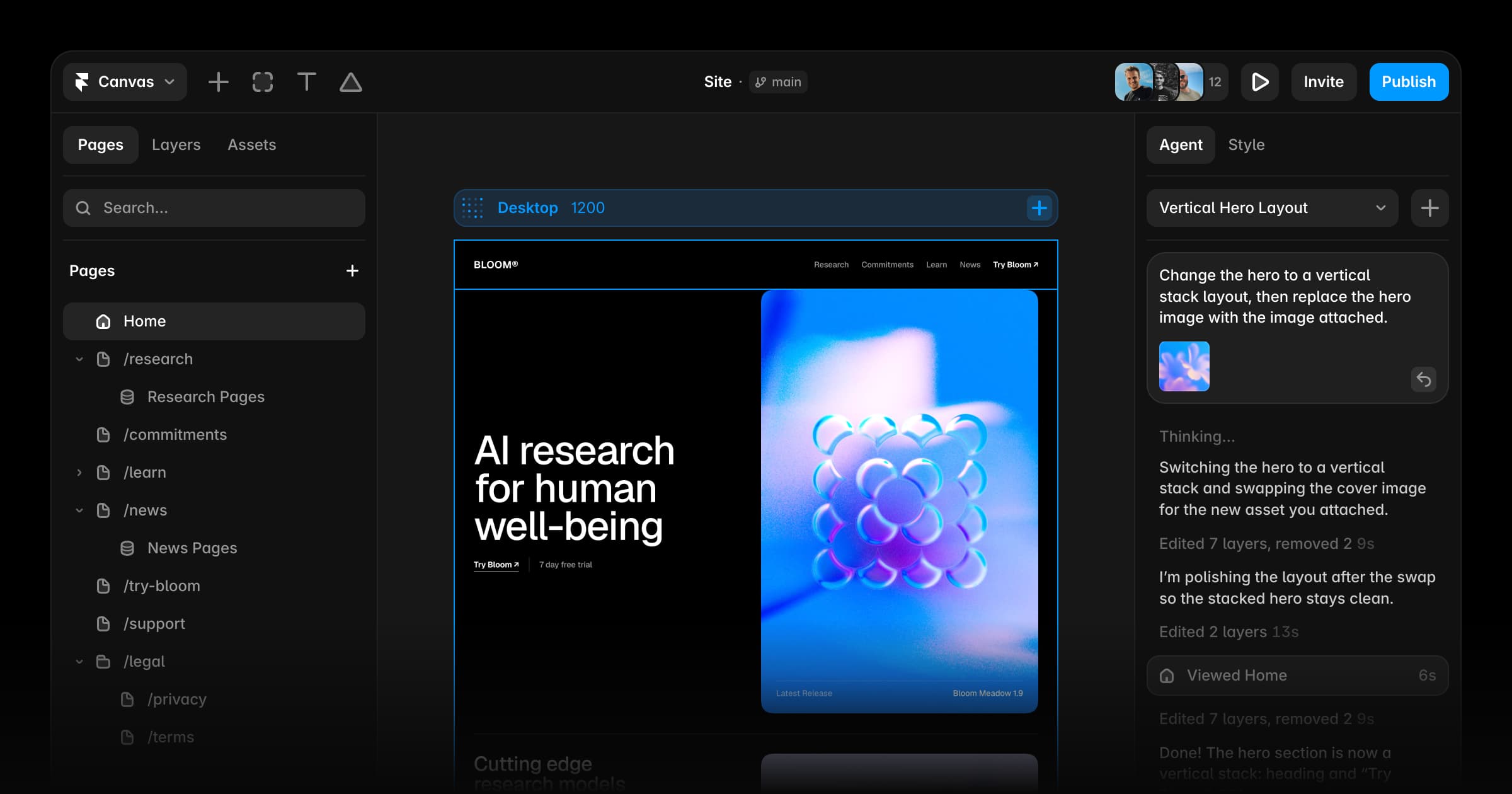The width and height of the screenshot is (1512, 794).
Task: Open the Vertical Hero Layout dropdown
Action: 1273,208
